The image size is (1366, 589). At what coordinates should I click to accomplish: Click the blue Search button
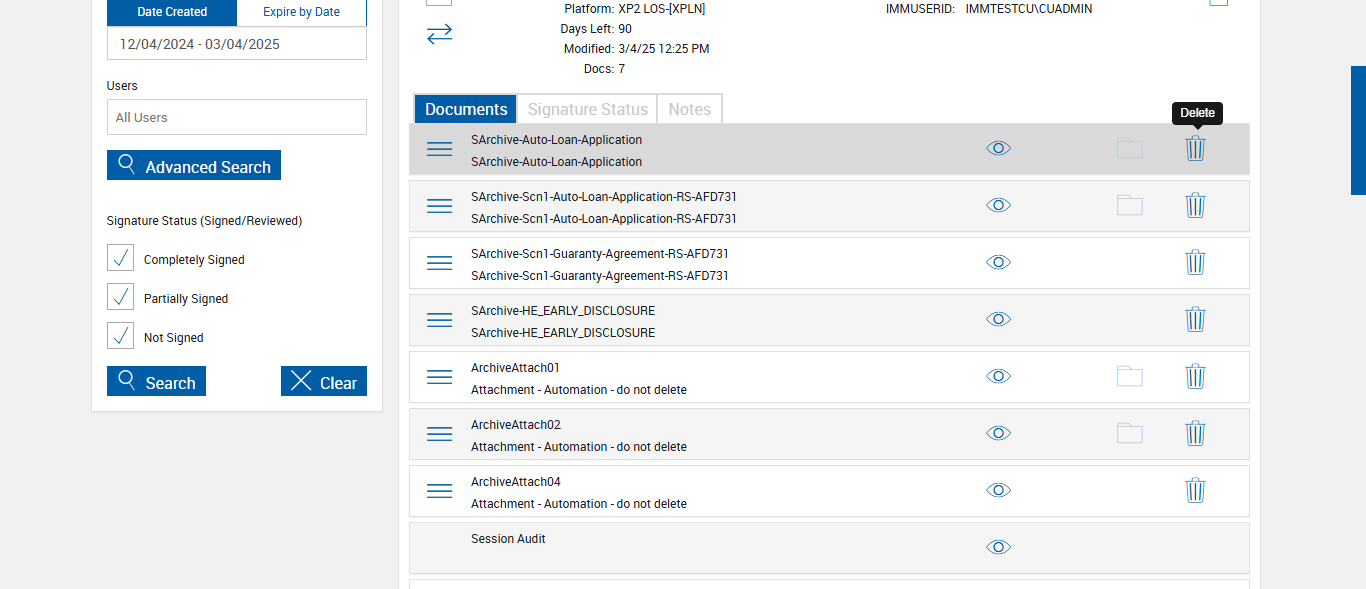tap(156, 382)
